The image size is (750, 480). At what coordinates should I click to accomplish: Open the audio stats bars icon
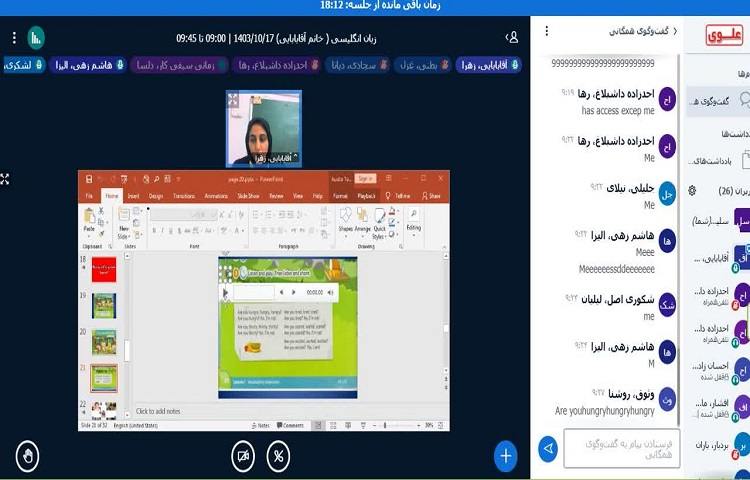[x=37, y=38]
